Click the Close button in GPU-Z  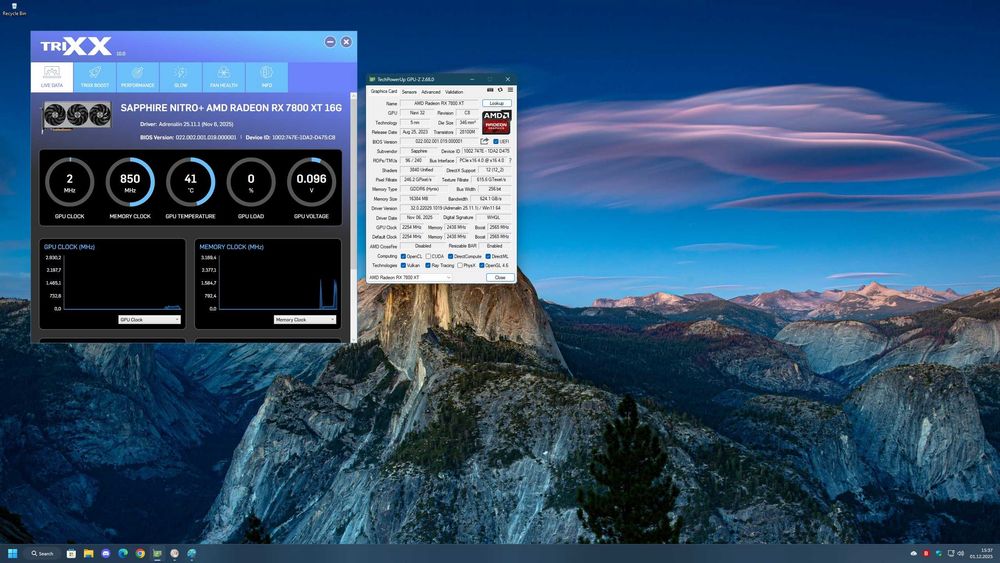(500, 277)
